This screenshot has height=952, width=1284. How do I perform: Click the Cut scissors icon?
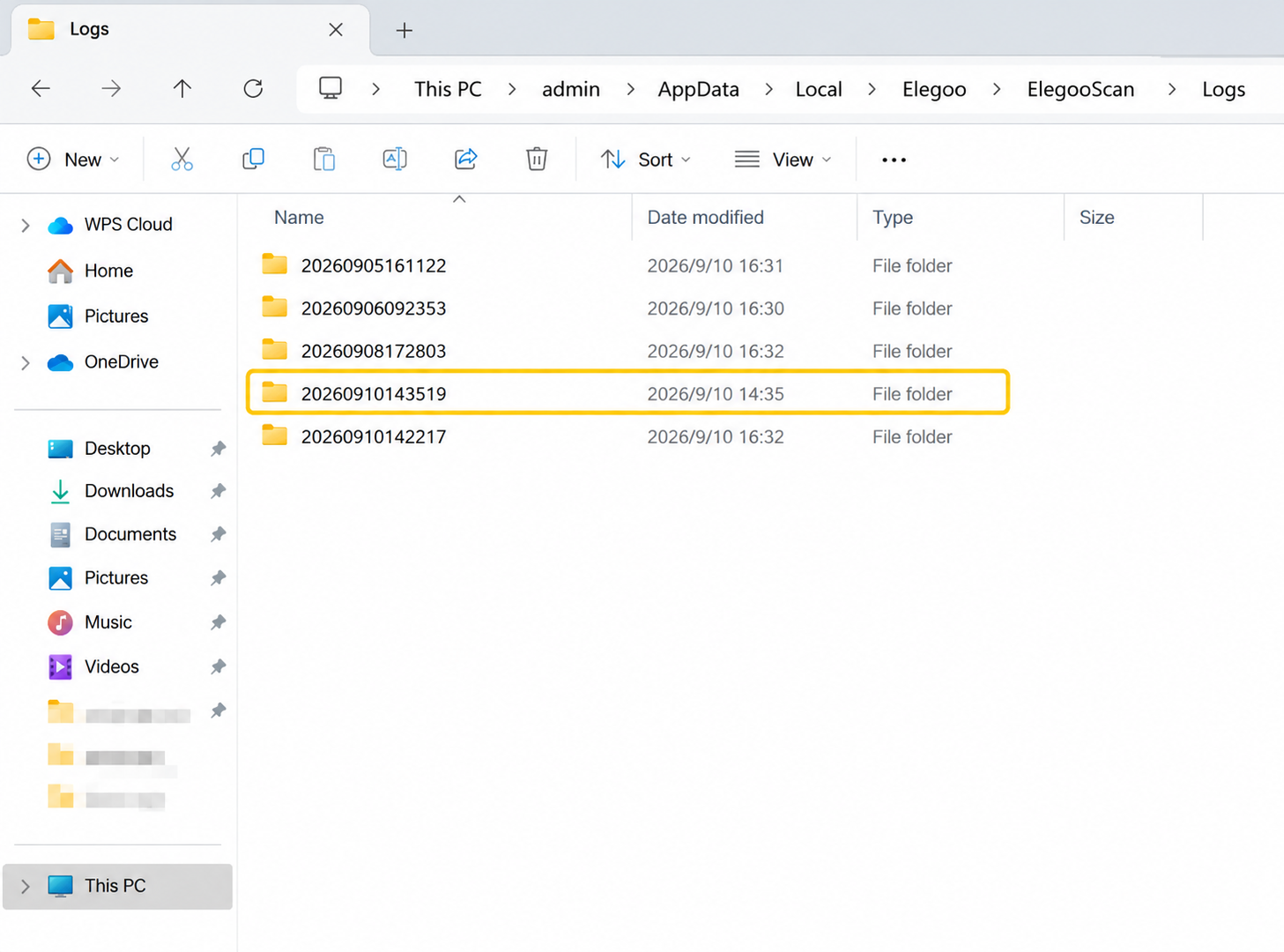[182, 160]
